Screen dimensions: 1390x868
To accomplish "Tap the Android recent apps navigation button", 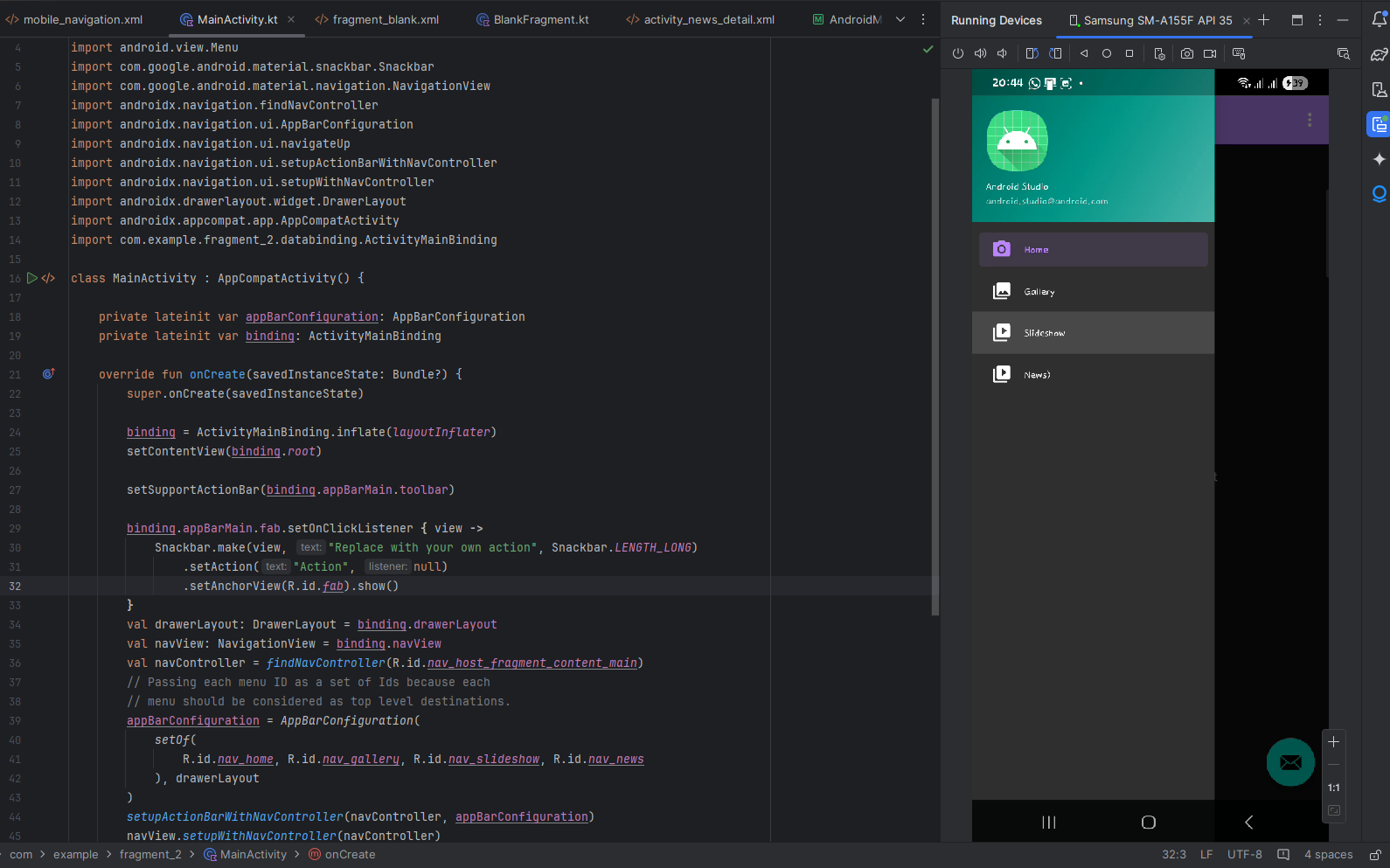I will [x=1049, y=822].
